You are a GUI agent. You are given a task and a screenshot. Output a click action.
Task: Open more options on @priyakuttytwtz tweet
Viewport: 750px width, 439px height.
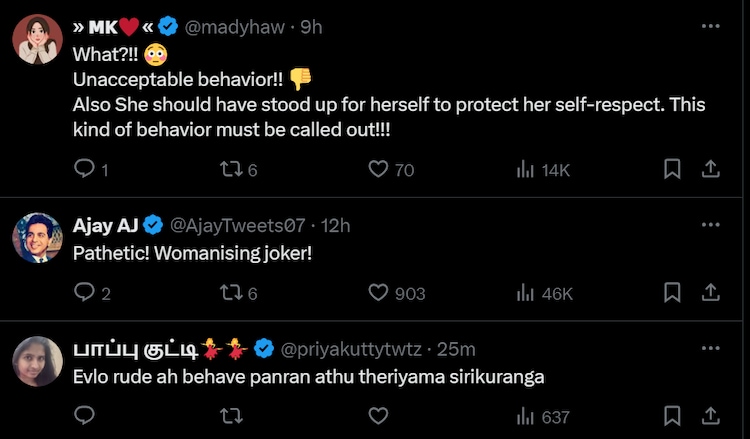[x=710, y=348]
